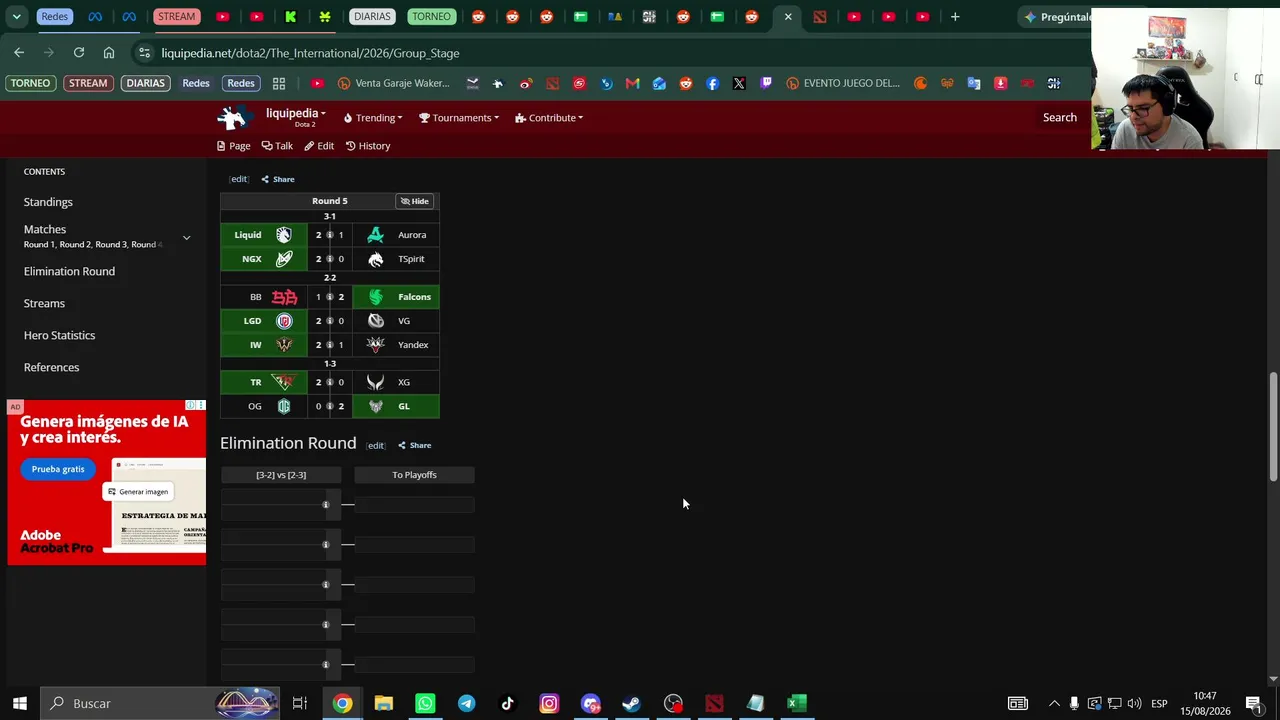Open the Trending dropdown menu
Image resolution: width=1280 pixels, height=720 pixels.
[373, 118]
